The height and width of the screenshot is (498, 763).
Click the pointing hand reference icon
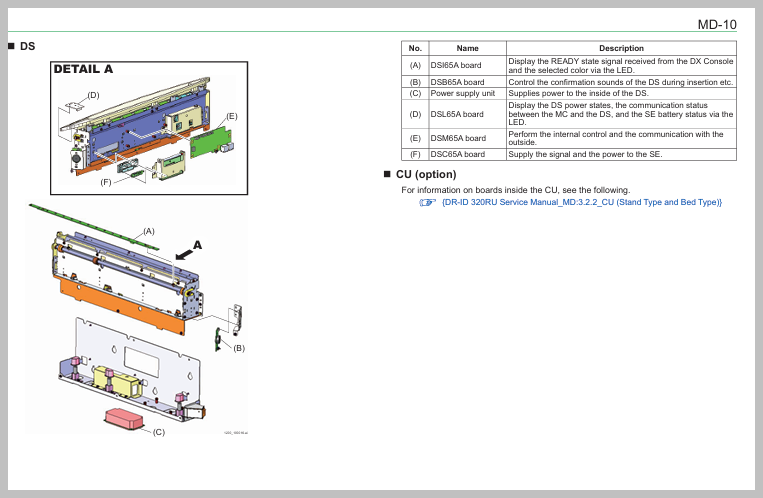click(428, 203)
